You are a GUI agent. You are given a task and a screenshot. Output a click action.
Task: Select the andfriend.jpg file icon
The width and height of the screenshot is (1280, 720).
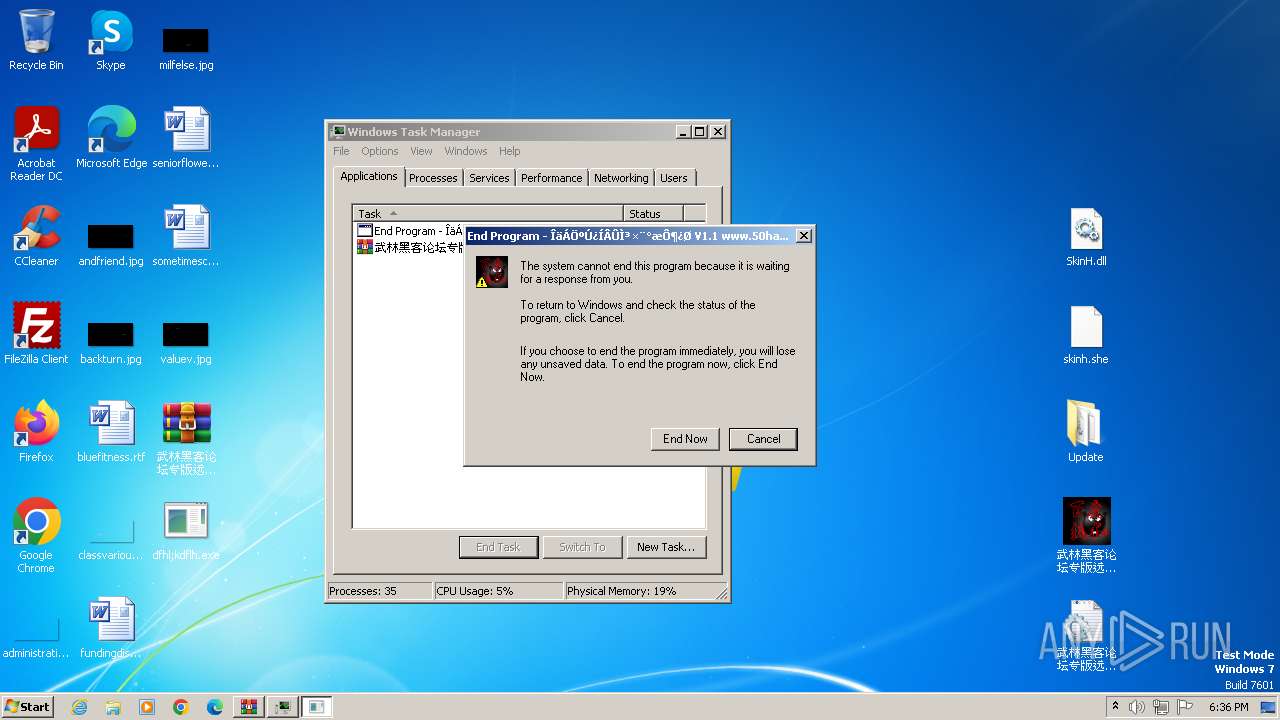(111, 243)
